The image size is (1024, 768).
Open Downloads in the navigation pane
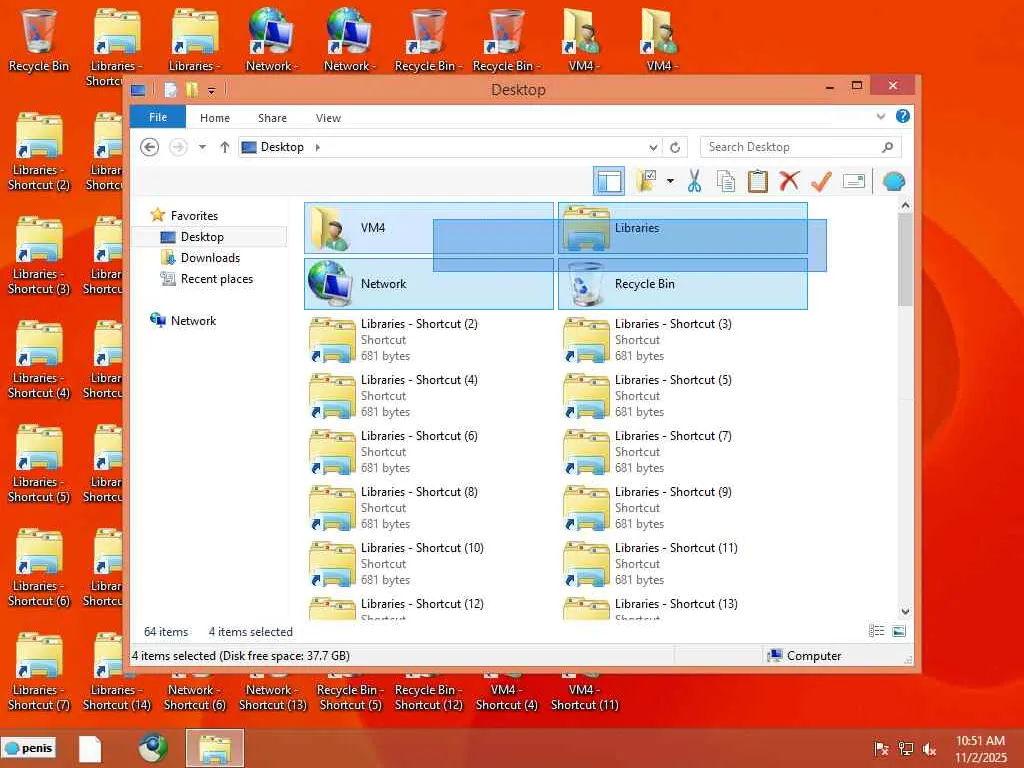tap(210, 258)
